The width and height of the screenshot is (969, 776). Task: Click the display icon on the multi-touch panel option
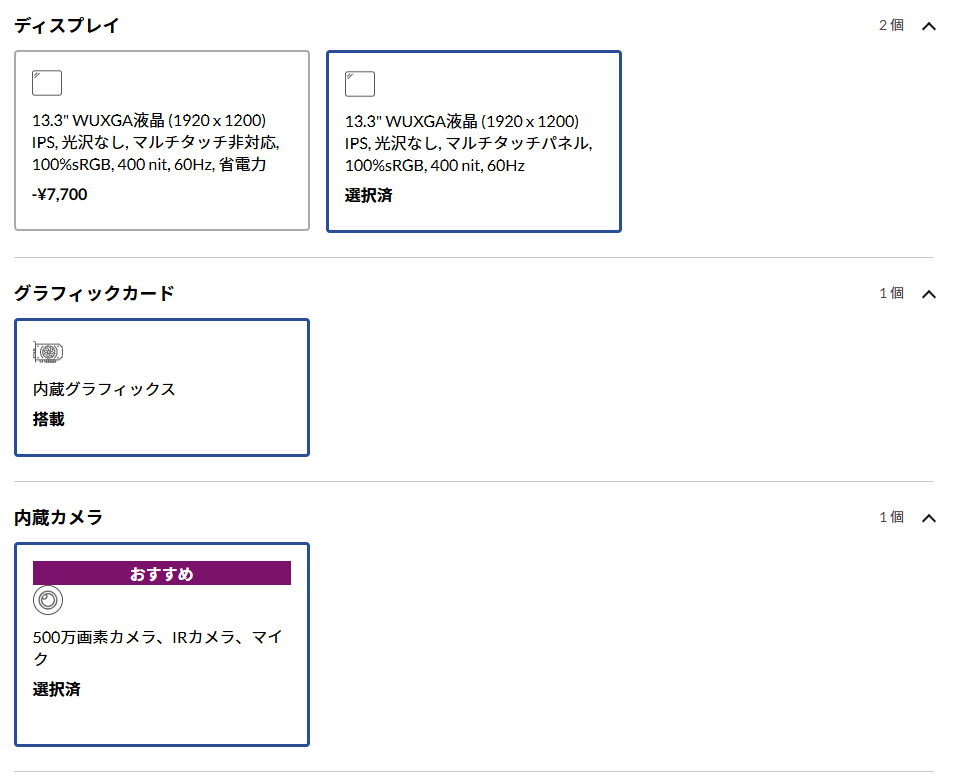point(360,84)
